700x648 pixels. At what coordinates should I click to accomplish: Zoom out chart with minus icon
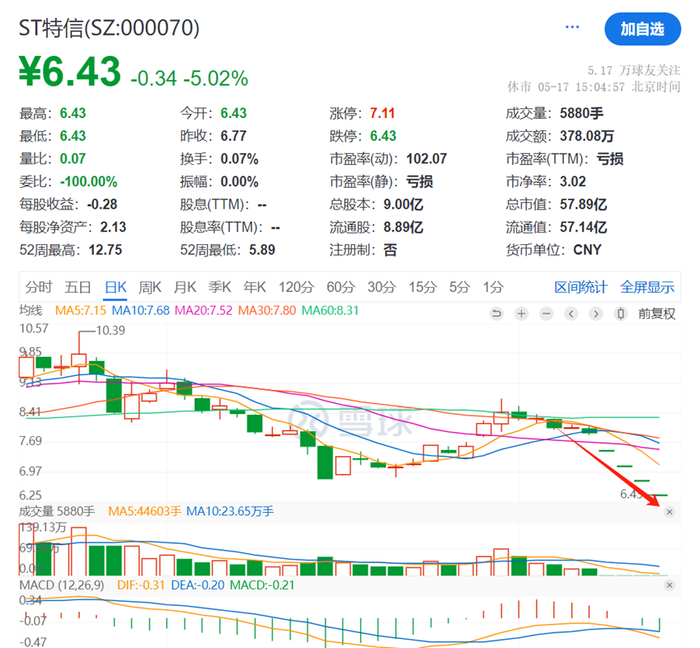click(x=546, y=314)
